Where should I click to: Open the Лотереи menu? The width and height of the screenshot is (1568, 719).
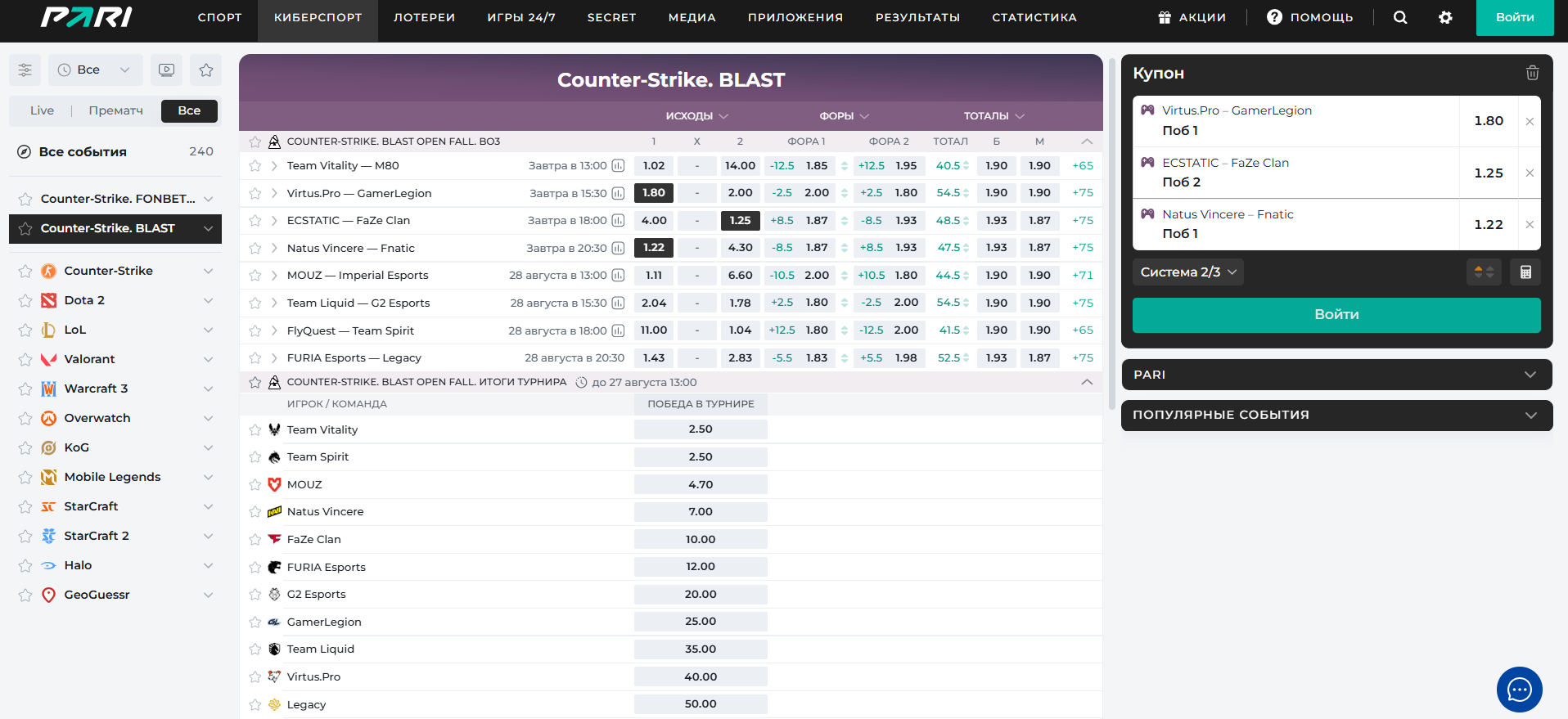(x=424, y=17)
